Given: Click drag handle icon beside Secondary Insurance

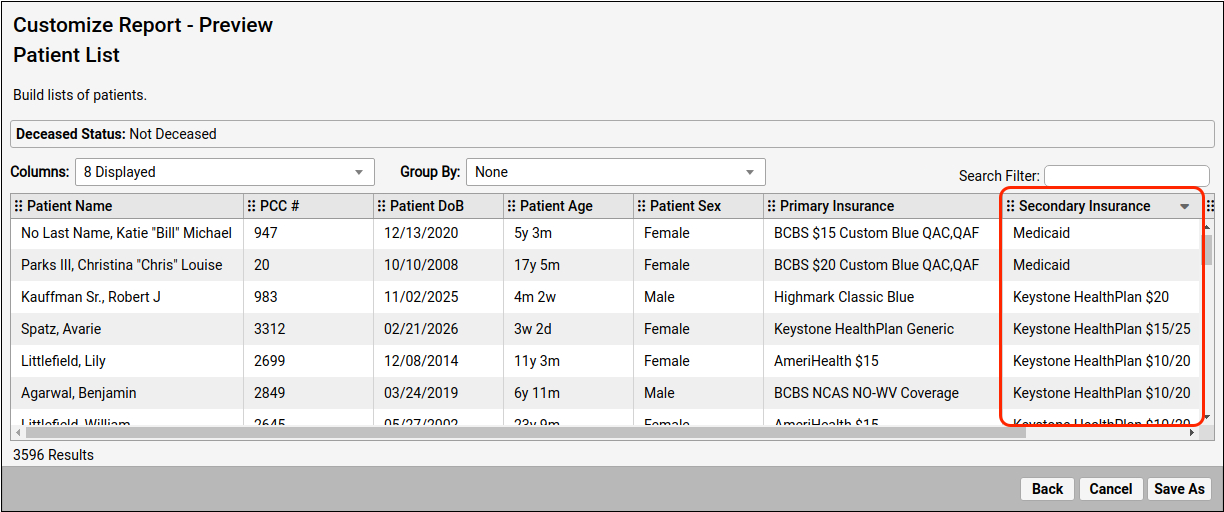Looking at the screenshot, I should tap(1011, 206).
